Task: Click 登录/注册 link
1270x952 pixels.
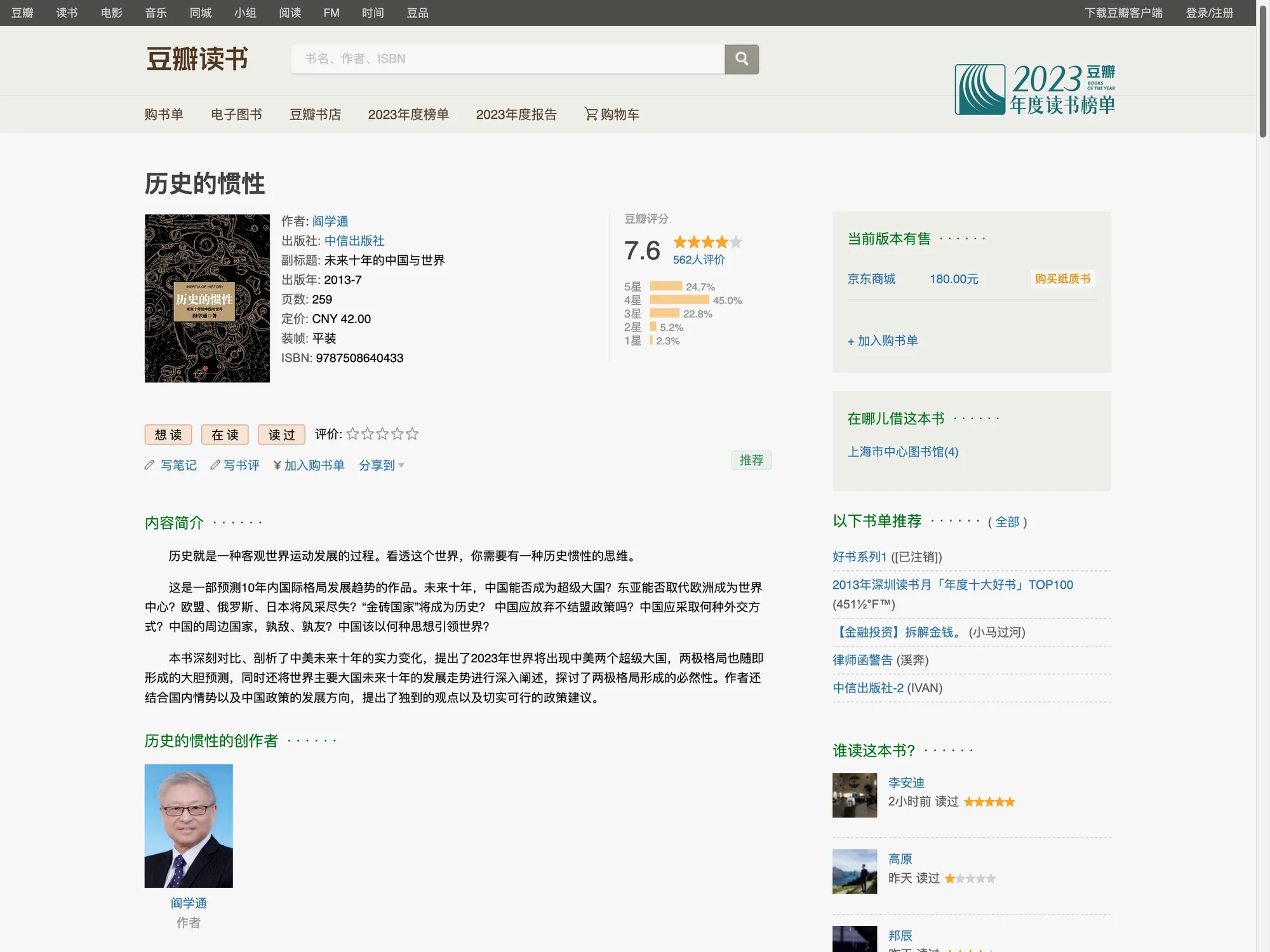Action: tap(1210, 13)
